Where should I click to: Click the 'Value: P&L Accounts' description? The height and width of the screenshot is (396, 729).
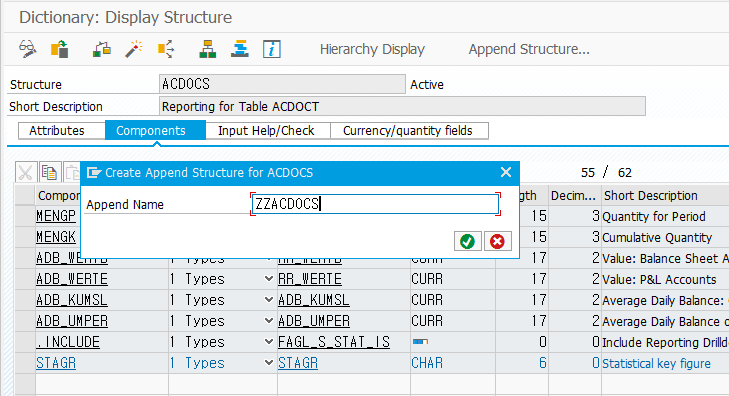click(659, 279)
